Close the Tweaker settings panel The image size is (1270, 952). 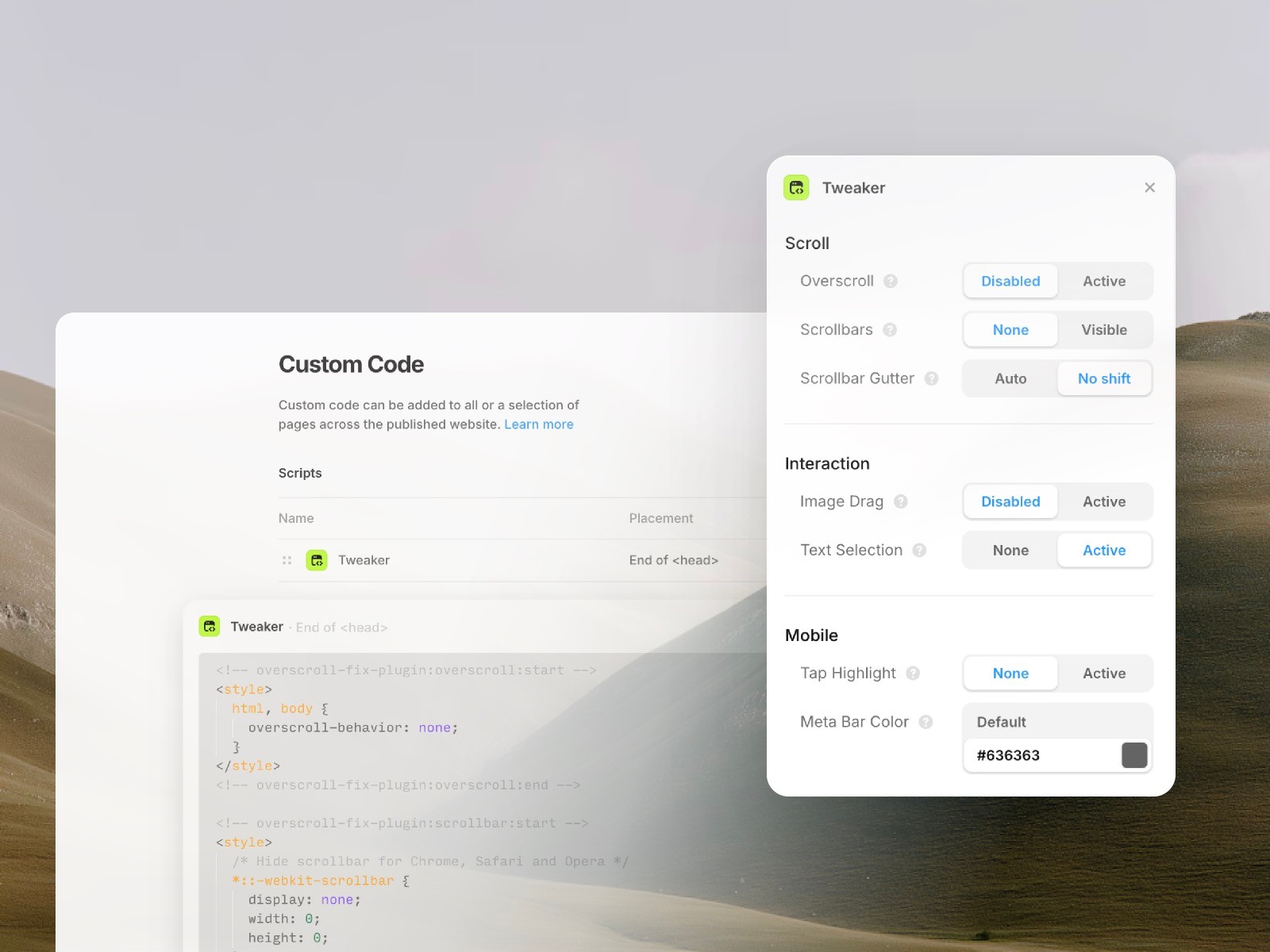(1149, 187)
